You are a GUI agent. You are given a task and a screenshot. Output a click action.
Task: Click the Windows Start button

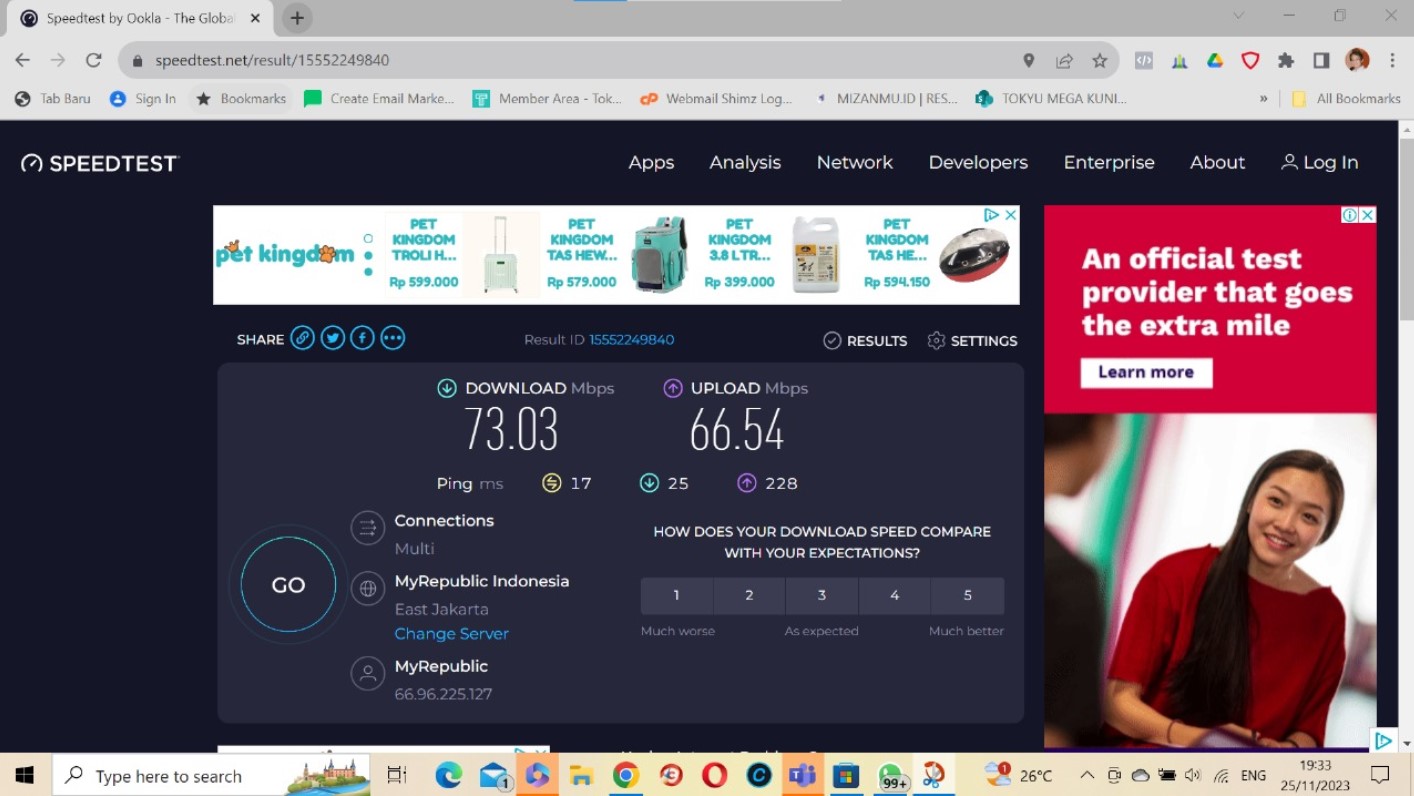[x=25, y=775]
